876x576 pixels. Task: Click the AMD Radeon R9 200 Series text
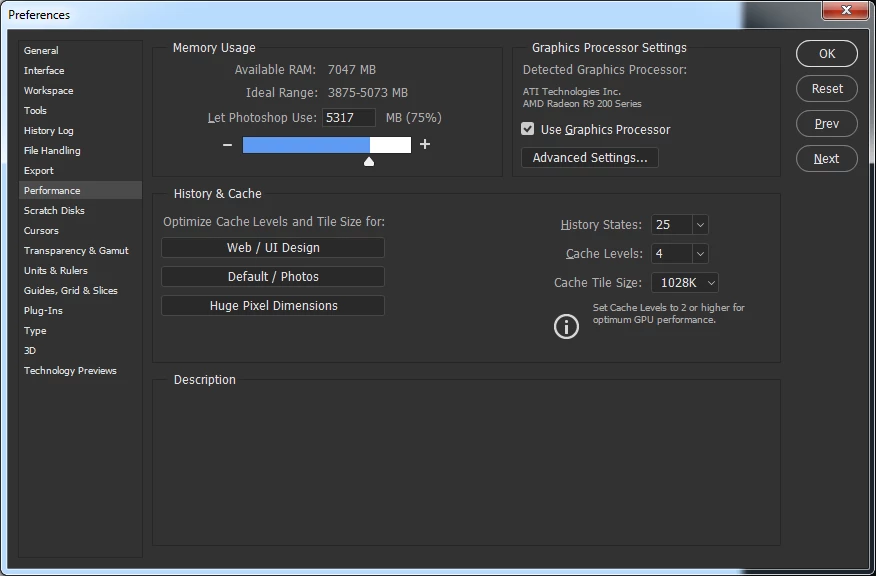(x=582, y=104)
